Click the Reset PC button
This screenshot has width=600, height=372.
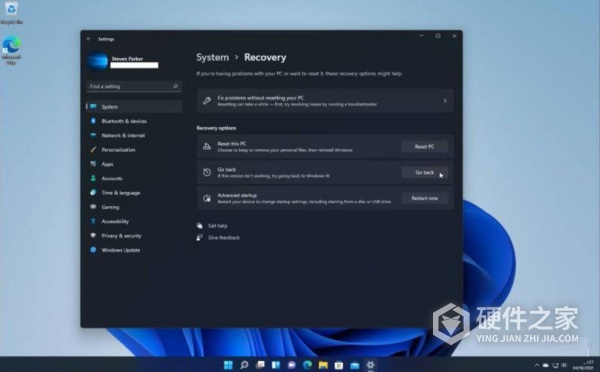pyautogui.click(x=424, y=147)
